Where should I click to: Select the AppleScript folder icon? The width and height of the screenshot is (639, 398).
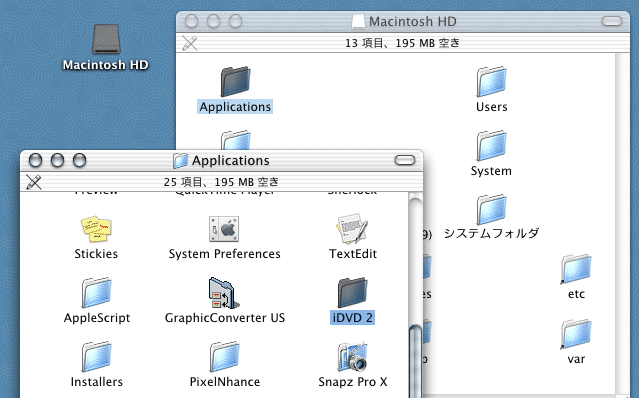[x=96, y=293]
